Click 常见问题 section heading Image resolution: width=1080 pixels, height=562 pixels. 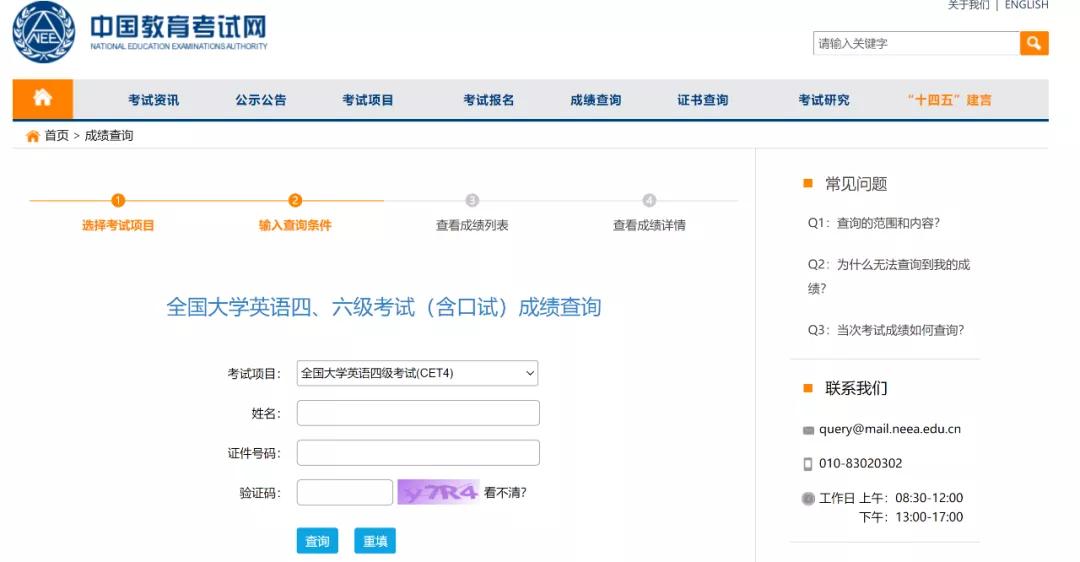[x=856, y=184]
